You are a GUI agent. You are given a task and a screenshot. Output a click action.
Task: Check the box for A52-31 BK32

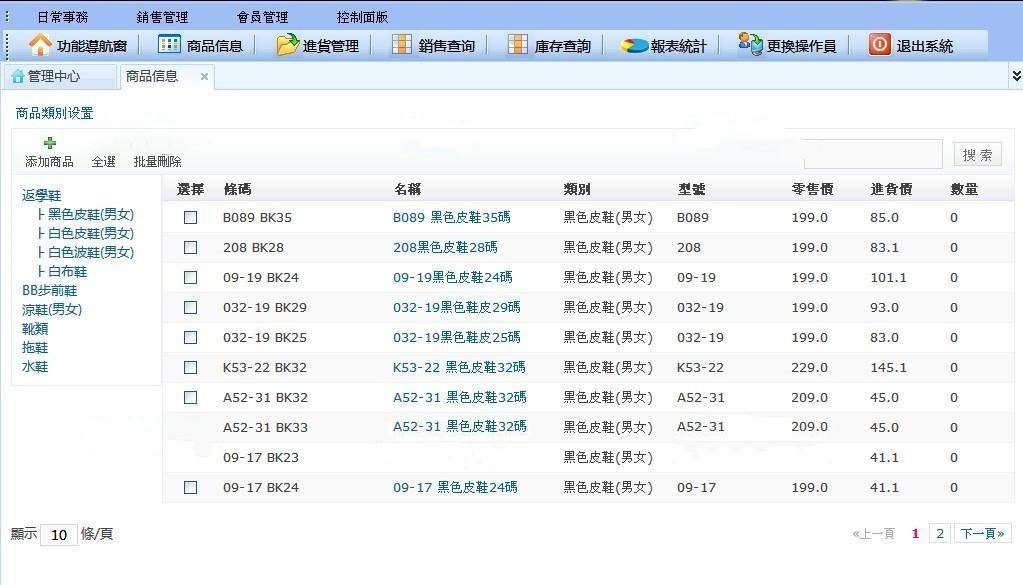coord(191,397)
